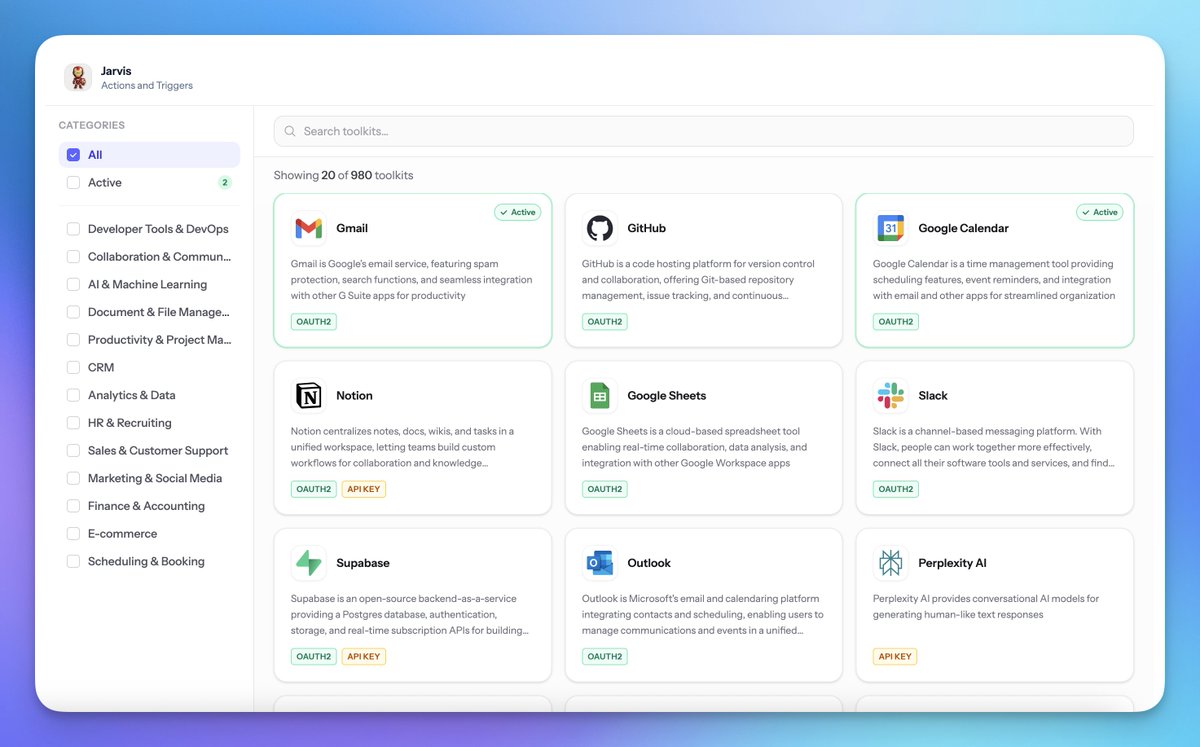Click the OAUTH2 tag on Notion card

[x=313, y=489]
